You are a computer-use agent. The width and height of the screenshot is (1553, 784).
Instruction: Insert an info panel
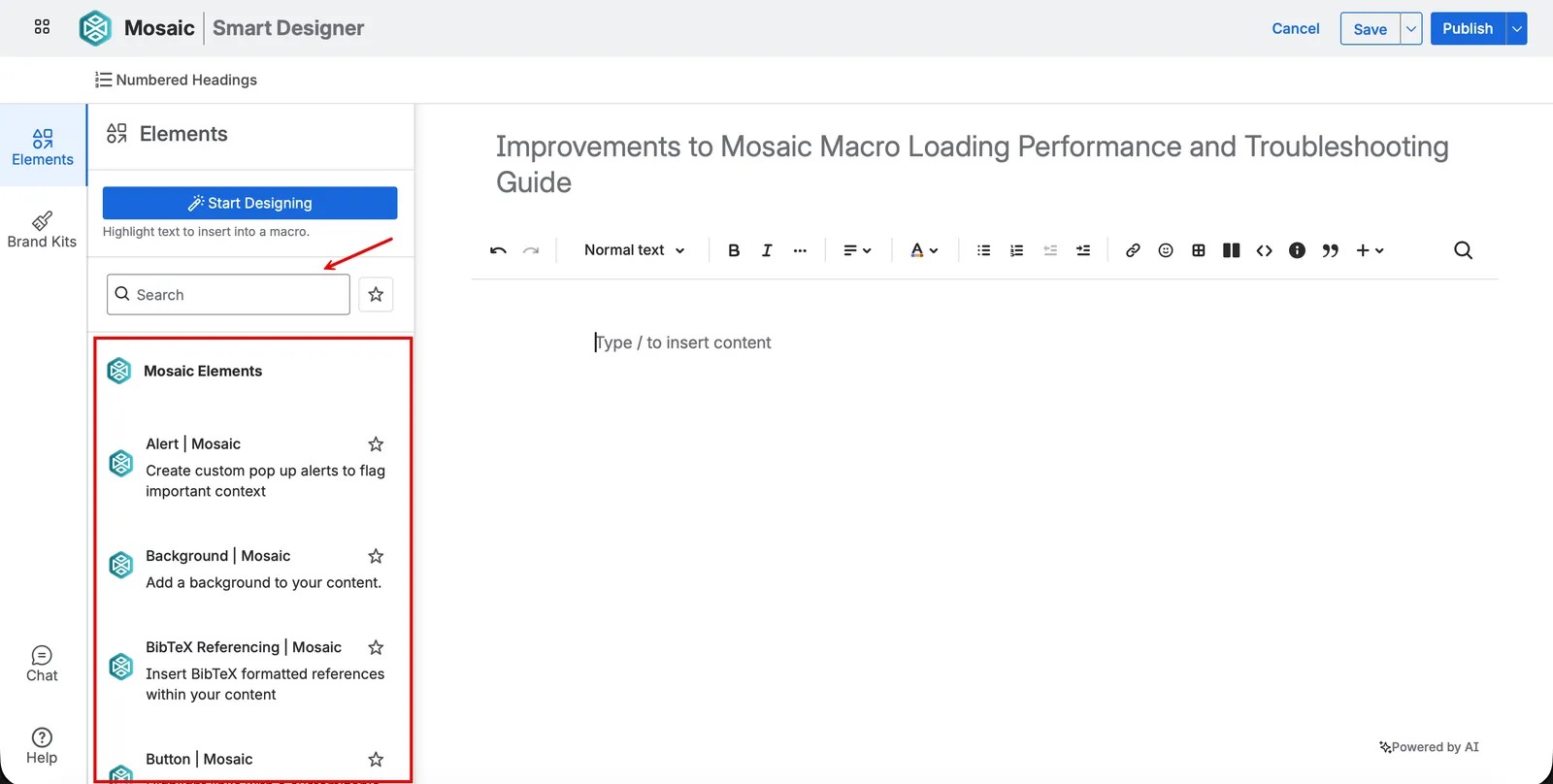[1297, 250]
